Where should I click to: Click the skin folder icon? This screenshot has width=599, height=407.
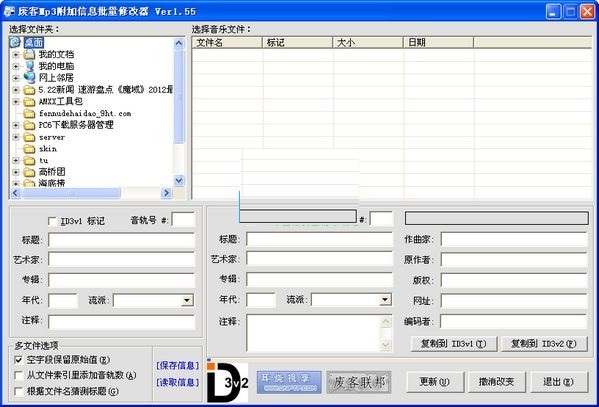point(29,149)
